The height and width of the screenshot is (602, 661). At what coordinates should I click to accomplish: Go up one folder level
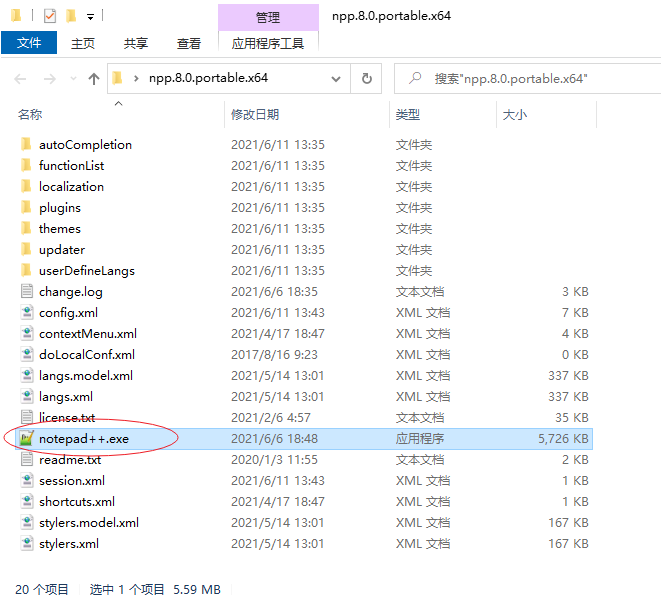point(94,79)
